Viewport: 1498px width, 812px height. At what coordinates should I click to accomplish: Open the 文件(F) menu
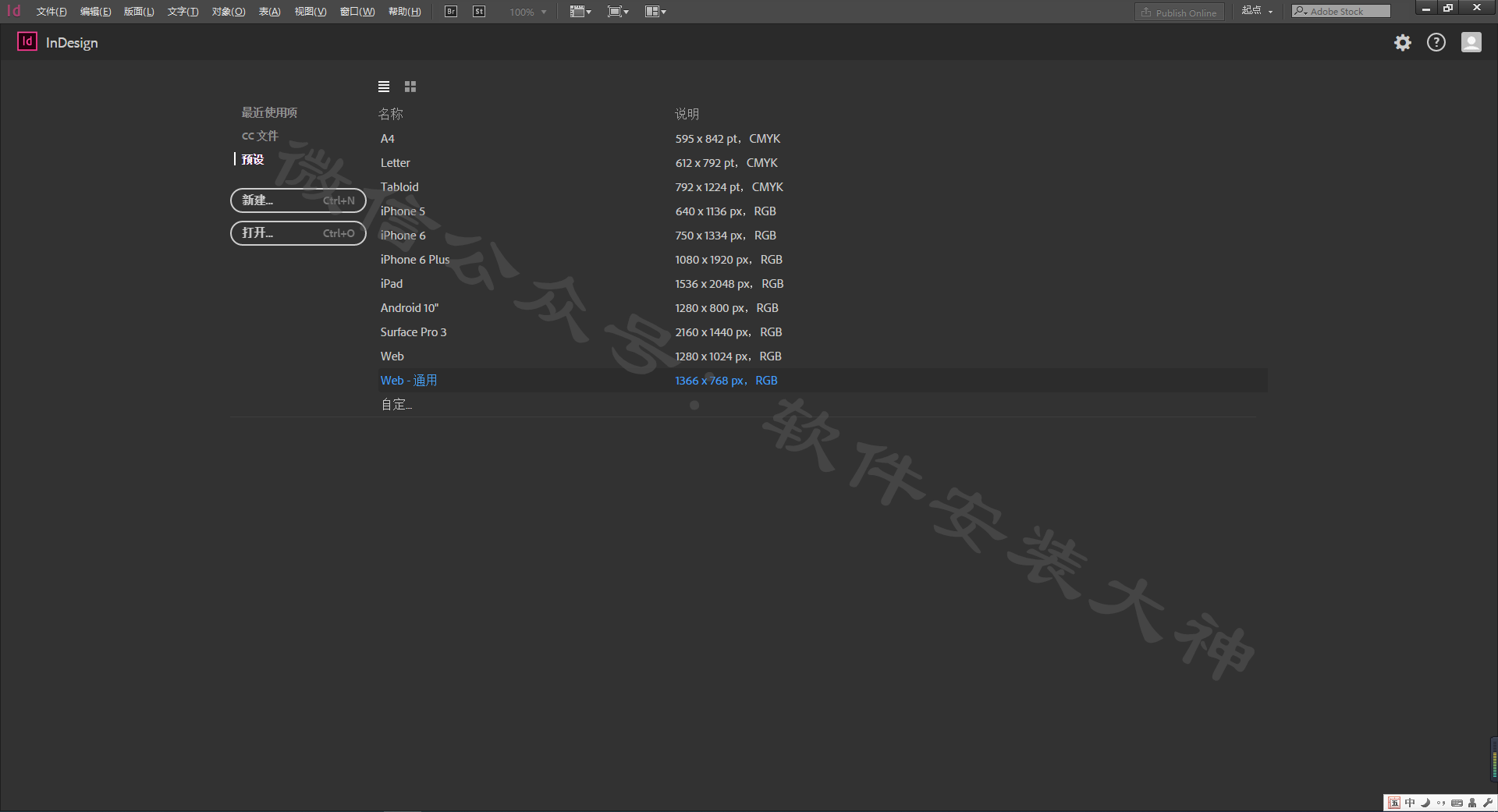click(51, 12)
